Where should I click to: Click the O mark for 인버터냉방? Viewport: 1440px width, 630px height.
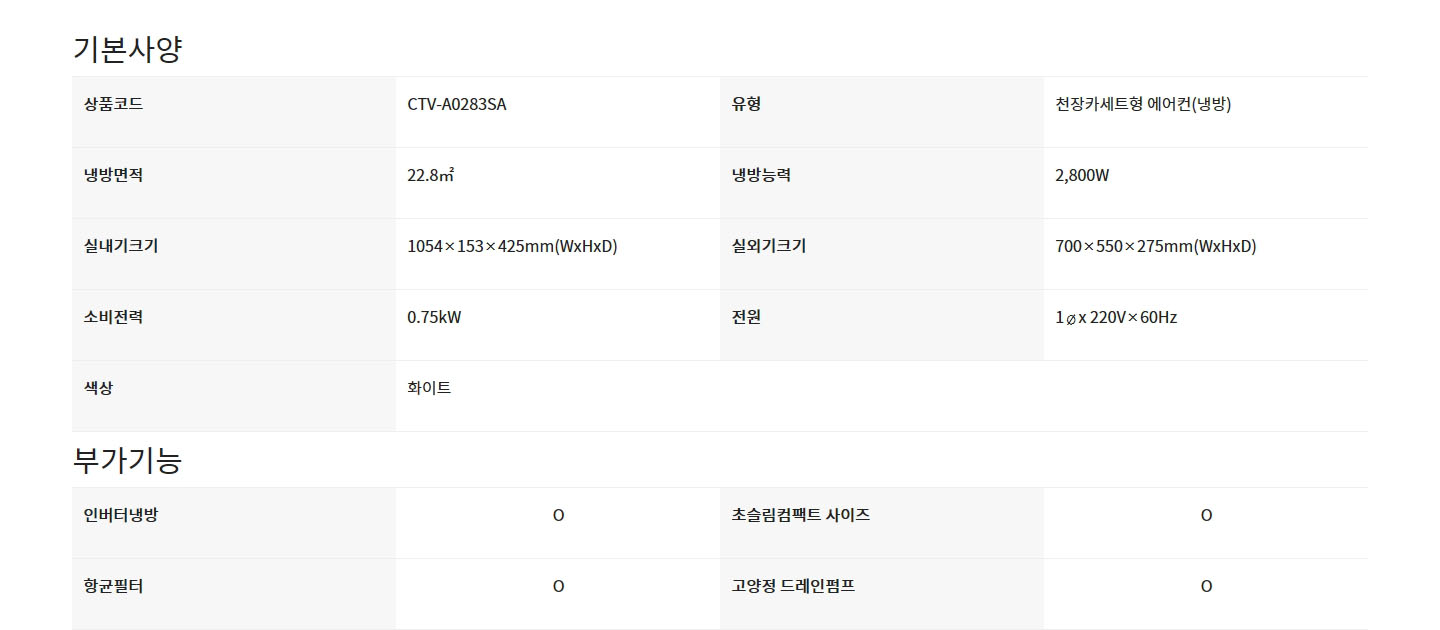[x=558, y=516]
